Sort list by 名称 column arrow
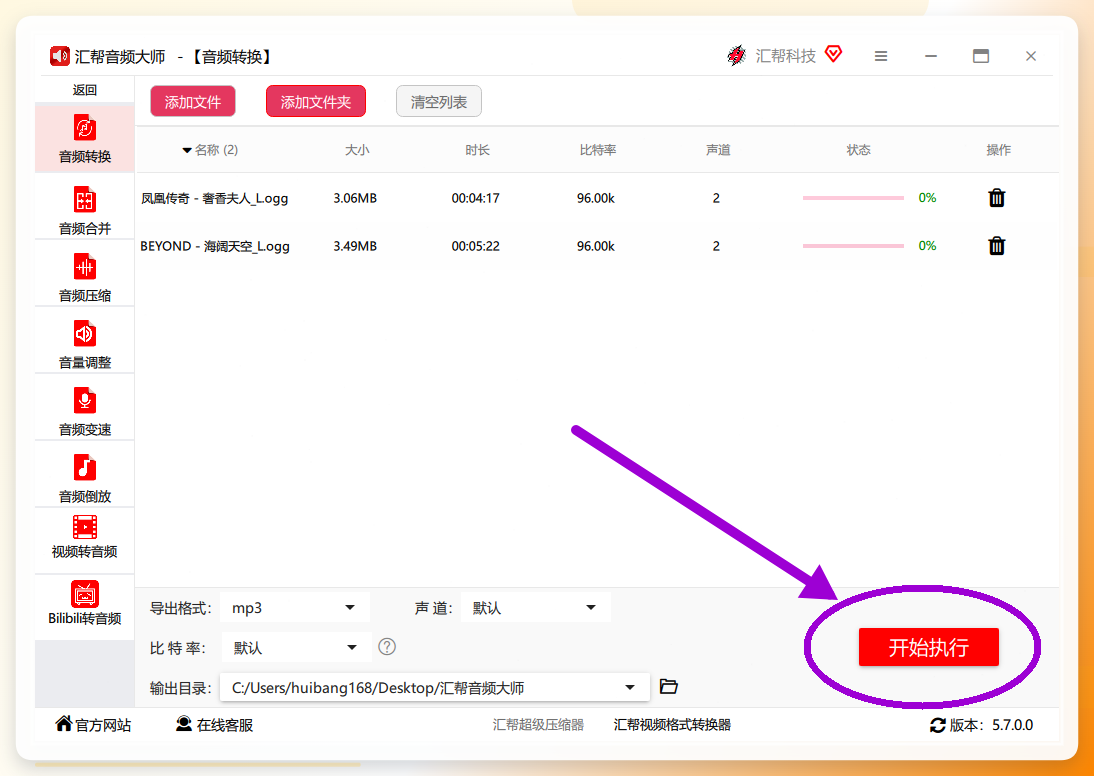Viewport: 1094px width, 776px height. (x=187, y=150)
